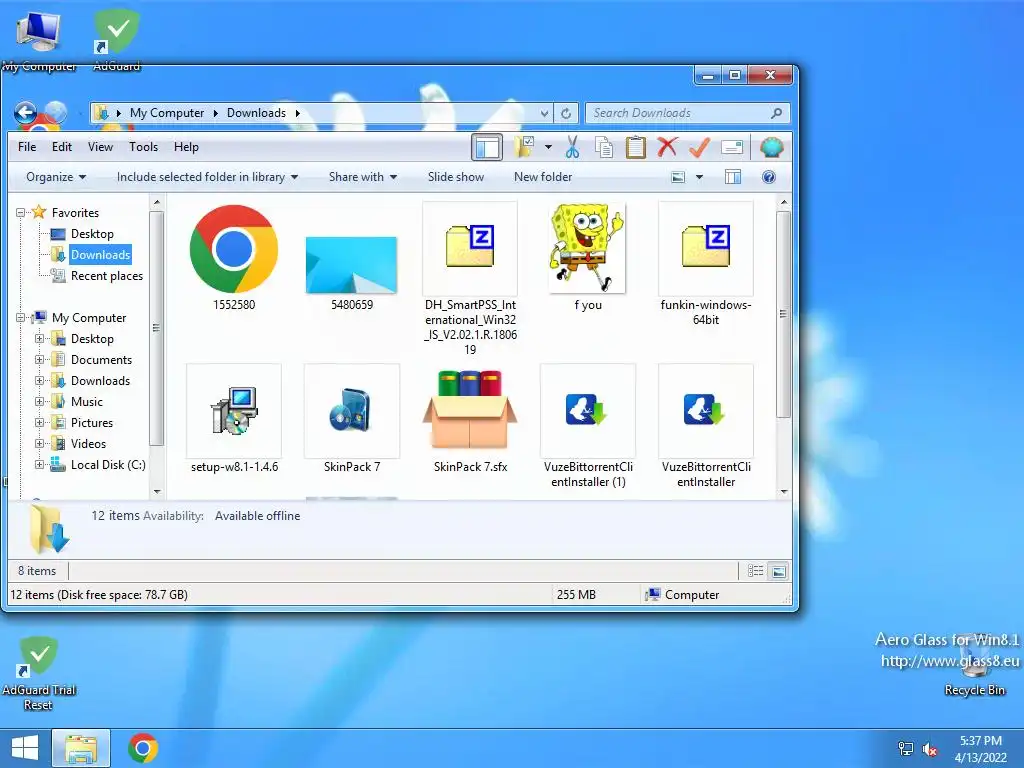The image size is (1024, 768).
Task: Switch to details view in status bar
Action: tap(756, 571)
